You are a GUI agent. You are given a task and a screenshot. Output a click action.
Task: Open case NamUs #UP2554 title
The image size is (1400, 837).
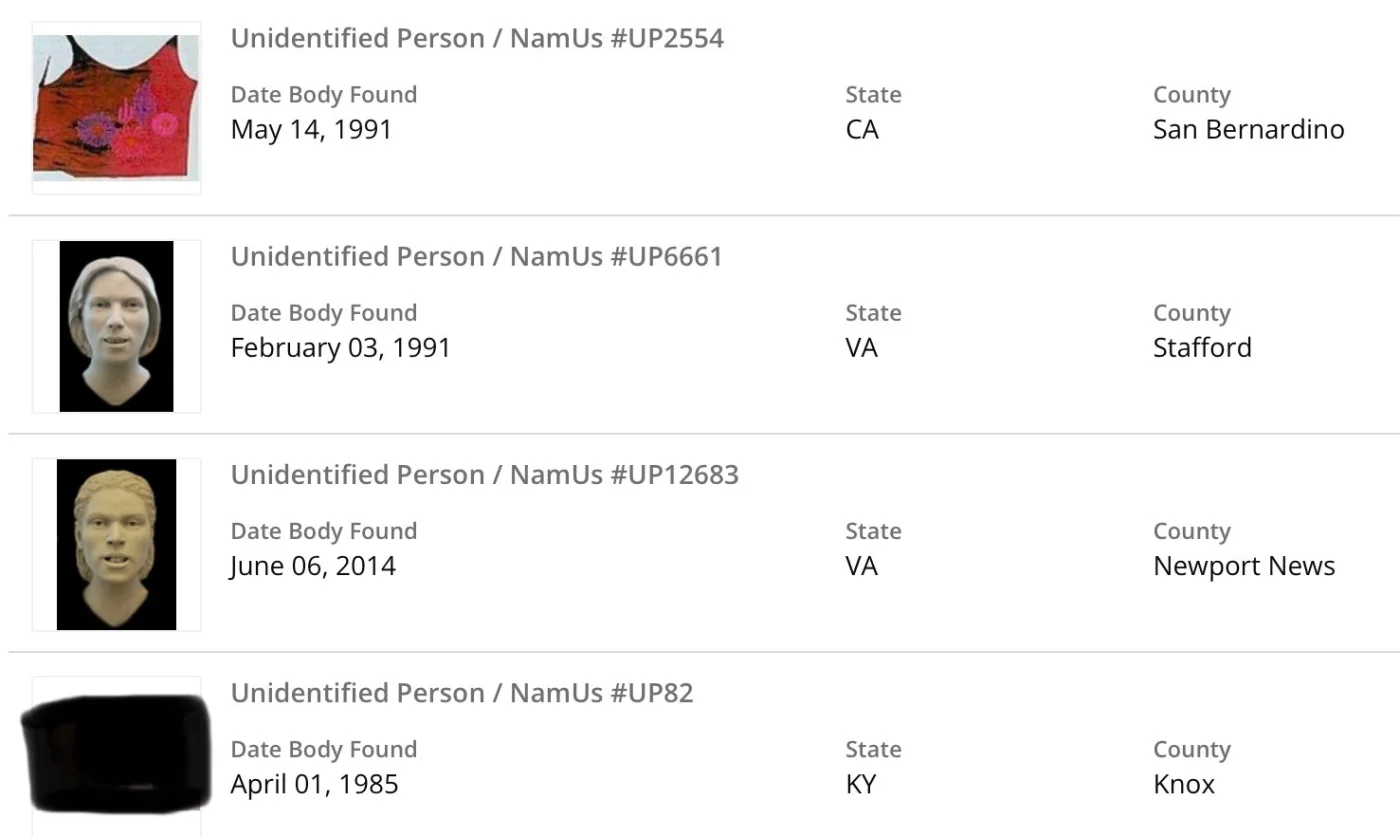click(x=477, y=38)
